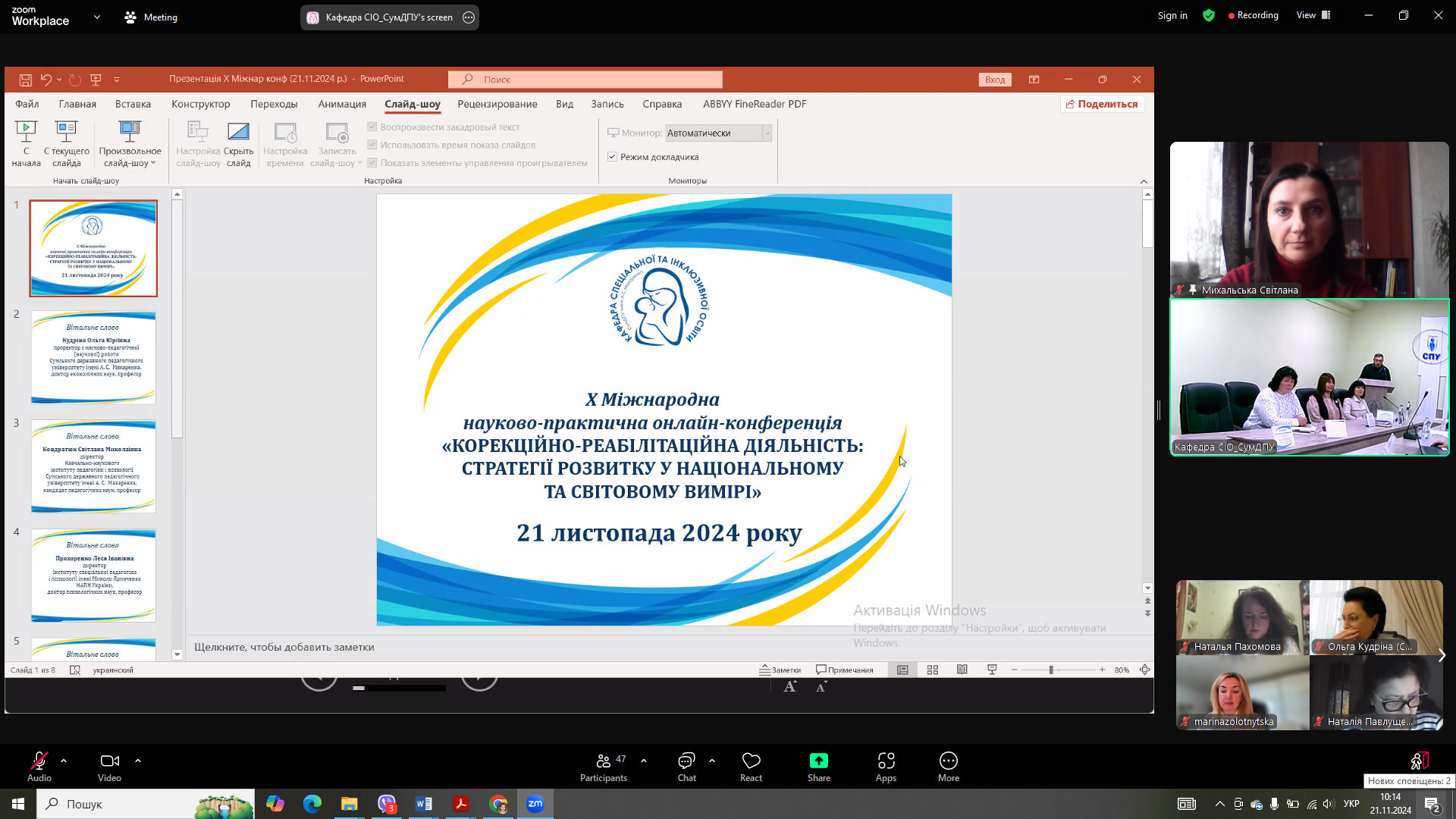The width and height of the screenshot is (1456, 819).
Task: Expand the Монитор dropdown set to Автоматически
Action: click(x=767, y=133)
